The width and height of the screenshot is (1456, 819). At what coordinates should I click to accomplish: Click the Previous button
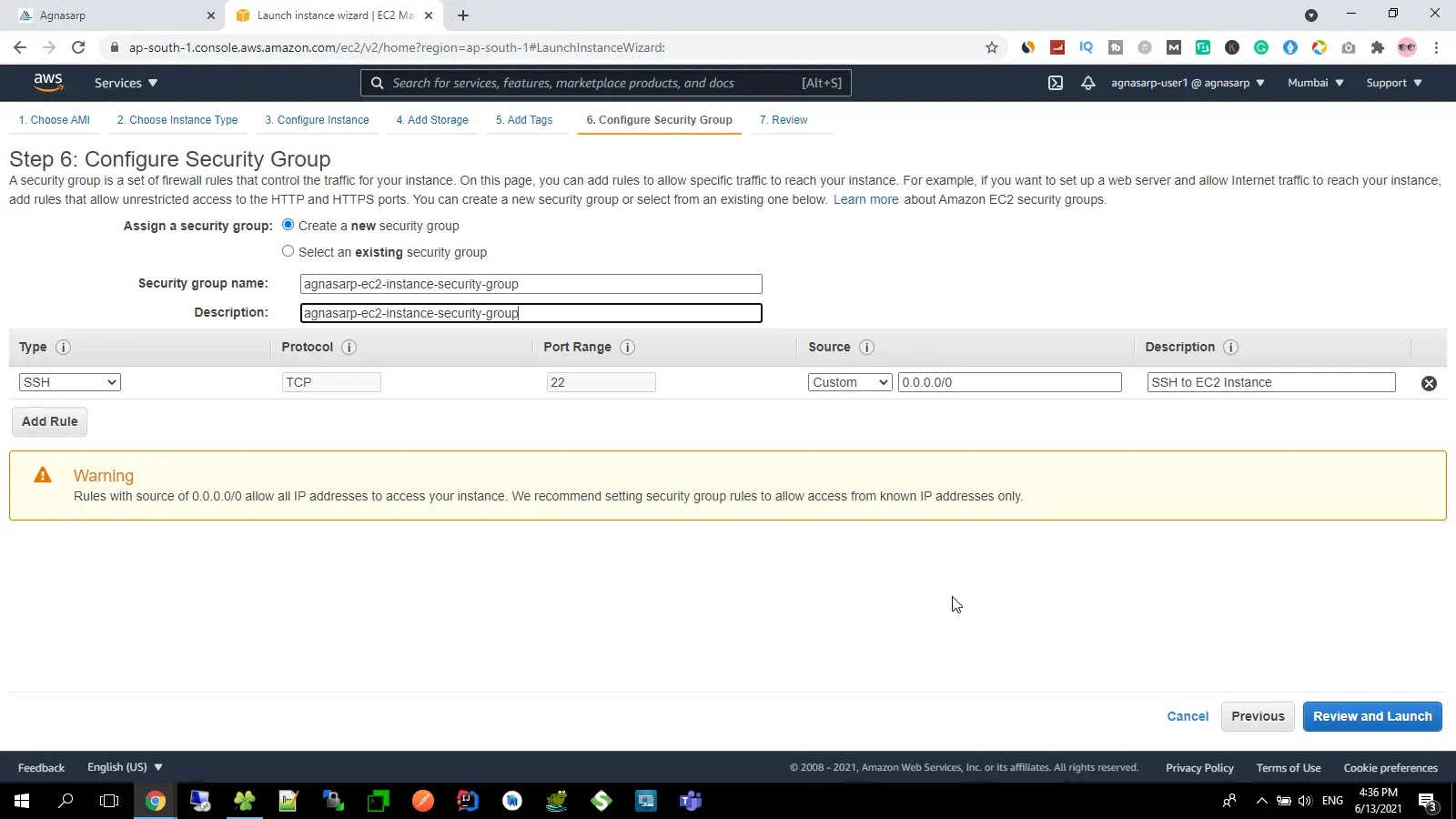click(x=1258, y=716)
